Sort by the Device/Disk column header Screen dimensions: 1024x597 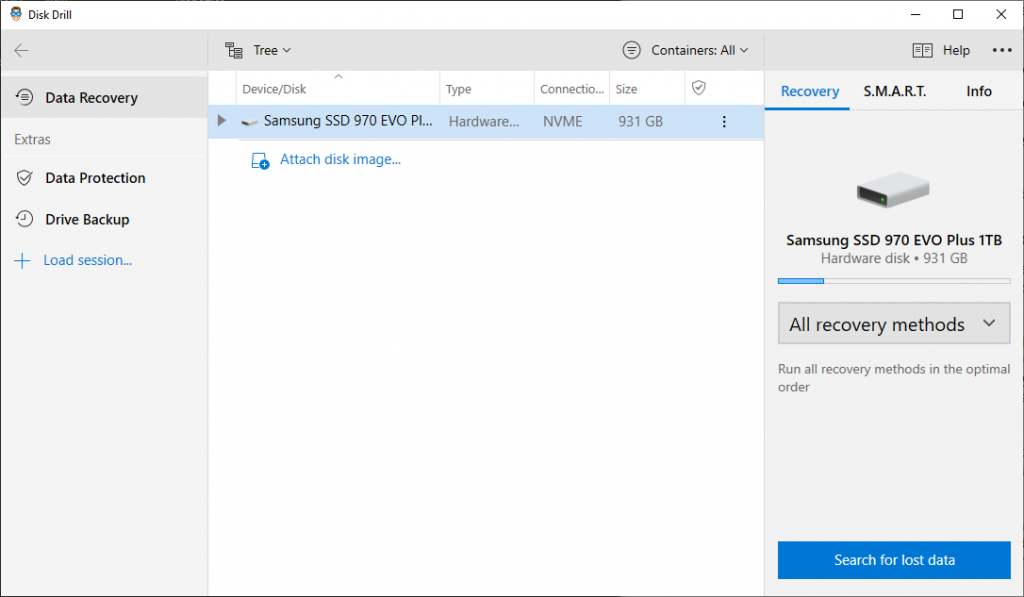(275, 88)
